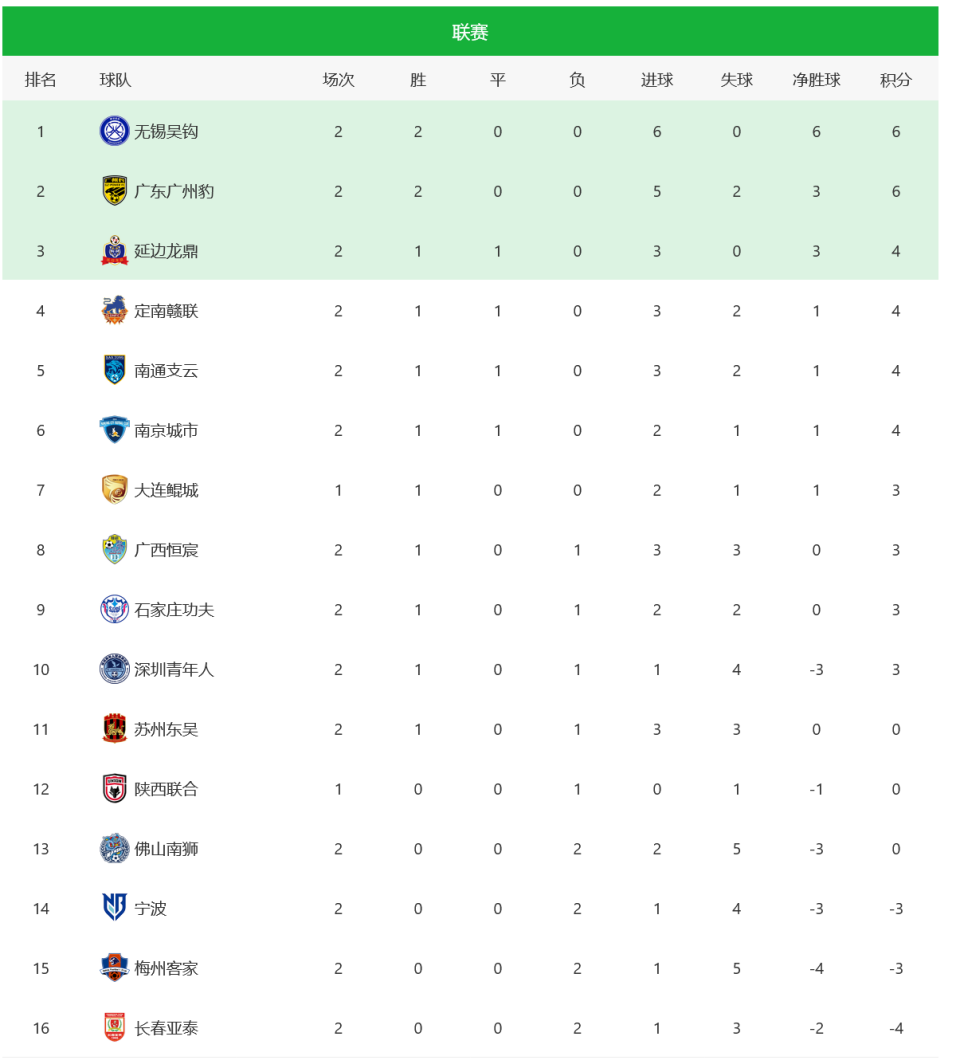Click the 净胜球 column header
The image size is (960, 1064).
pos(816,80)
